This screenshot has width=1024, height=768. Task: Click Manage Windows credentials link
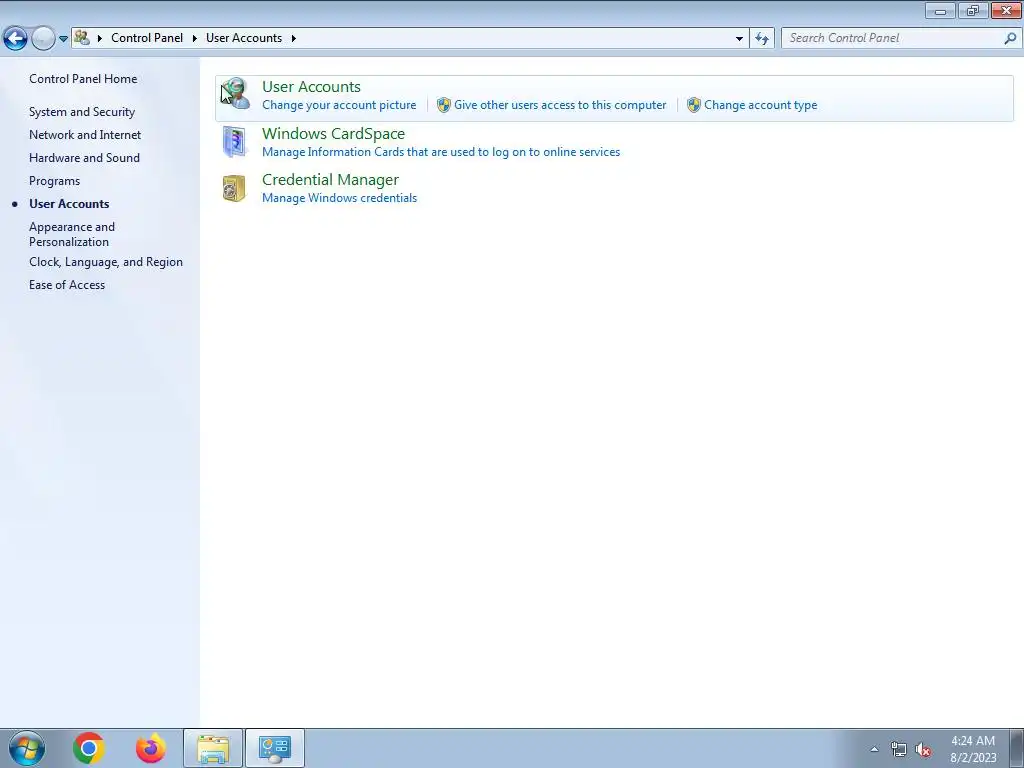pyautogui.click(x=339, y=198)
